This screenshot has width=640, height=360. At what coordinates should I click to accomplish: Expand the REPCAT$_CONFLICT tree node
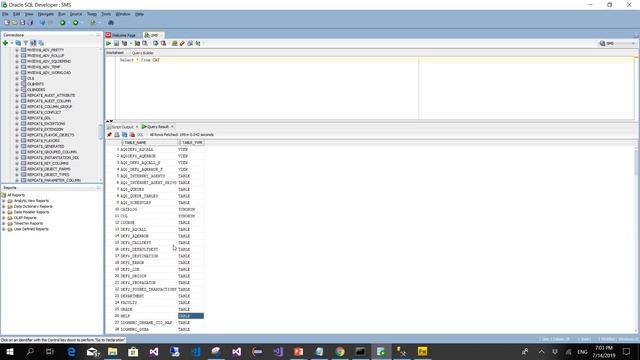(17, 112)
